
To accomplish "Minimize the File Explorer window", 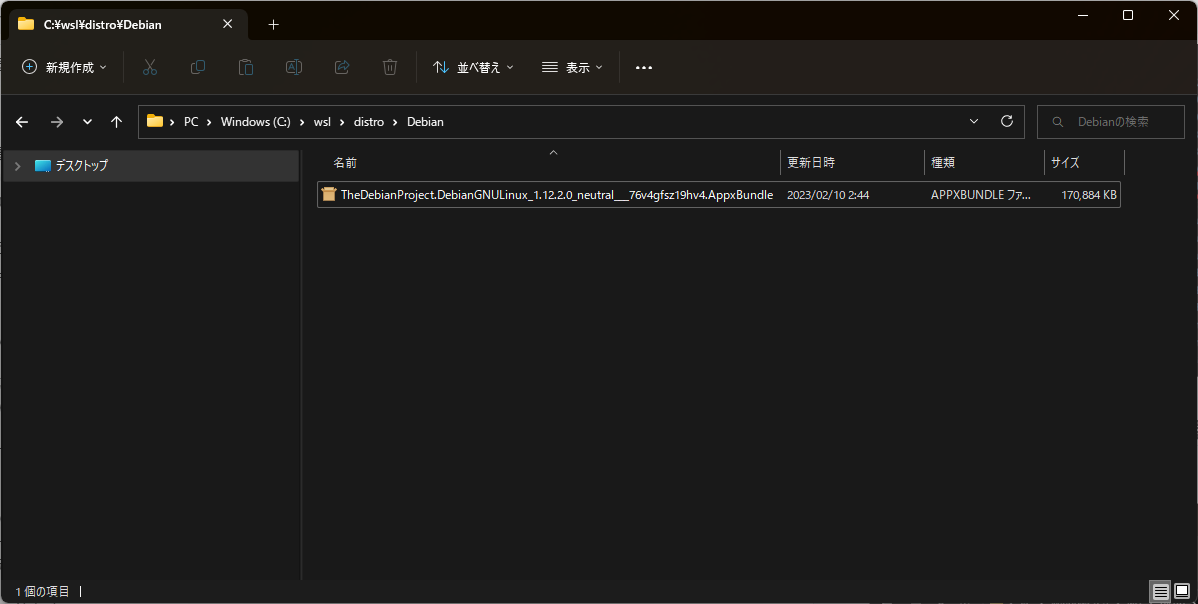I will point(1082,15).
